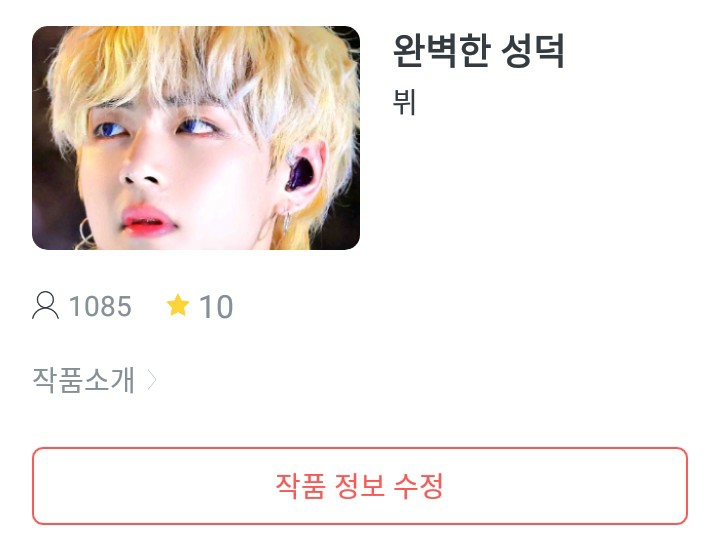Tap the word 성덕 in the title
Viewport: 720px width, 540px height.
coord(532,51)
